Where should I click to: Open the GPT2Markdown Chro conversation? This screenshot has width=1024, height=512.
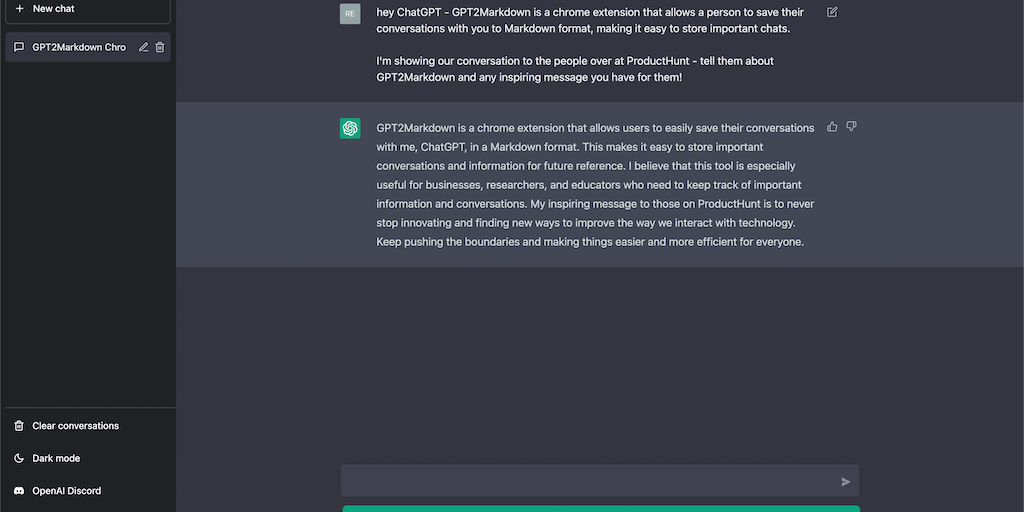click(79, 47)
